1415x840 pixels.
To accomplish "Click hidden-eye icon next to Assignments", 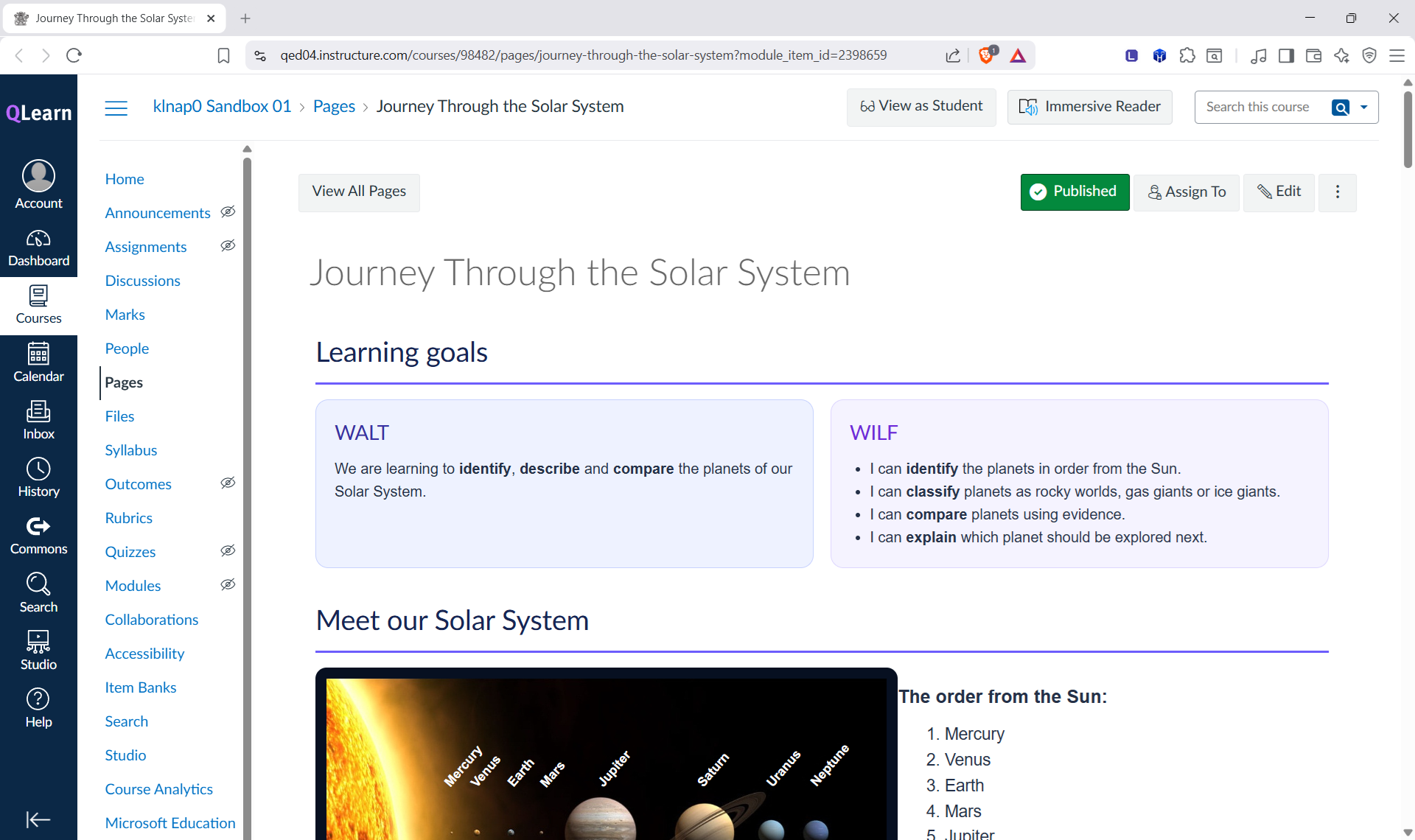I will (x=228, y=246).
